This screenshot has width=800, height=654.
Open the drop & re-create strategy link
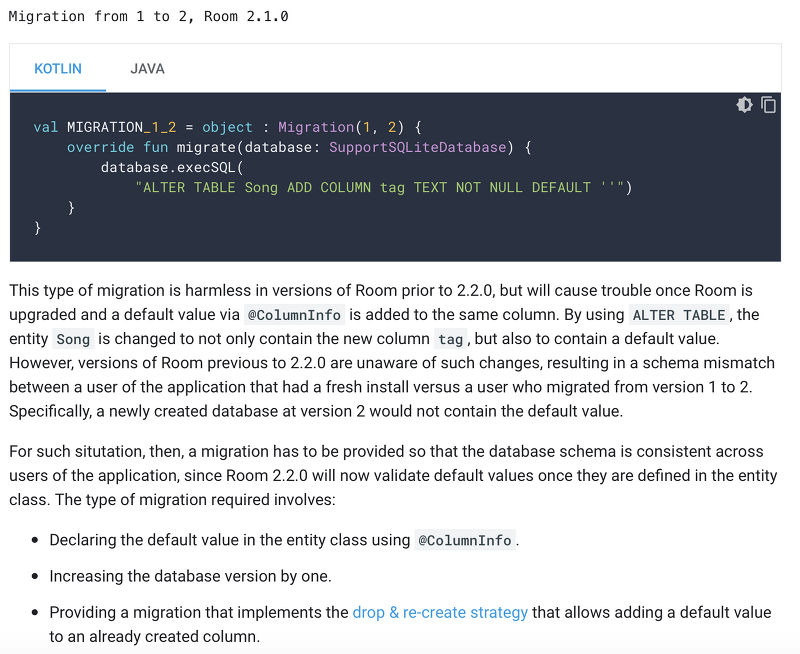click(x=440, y=612)
